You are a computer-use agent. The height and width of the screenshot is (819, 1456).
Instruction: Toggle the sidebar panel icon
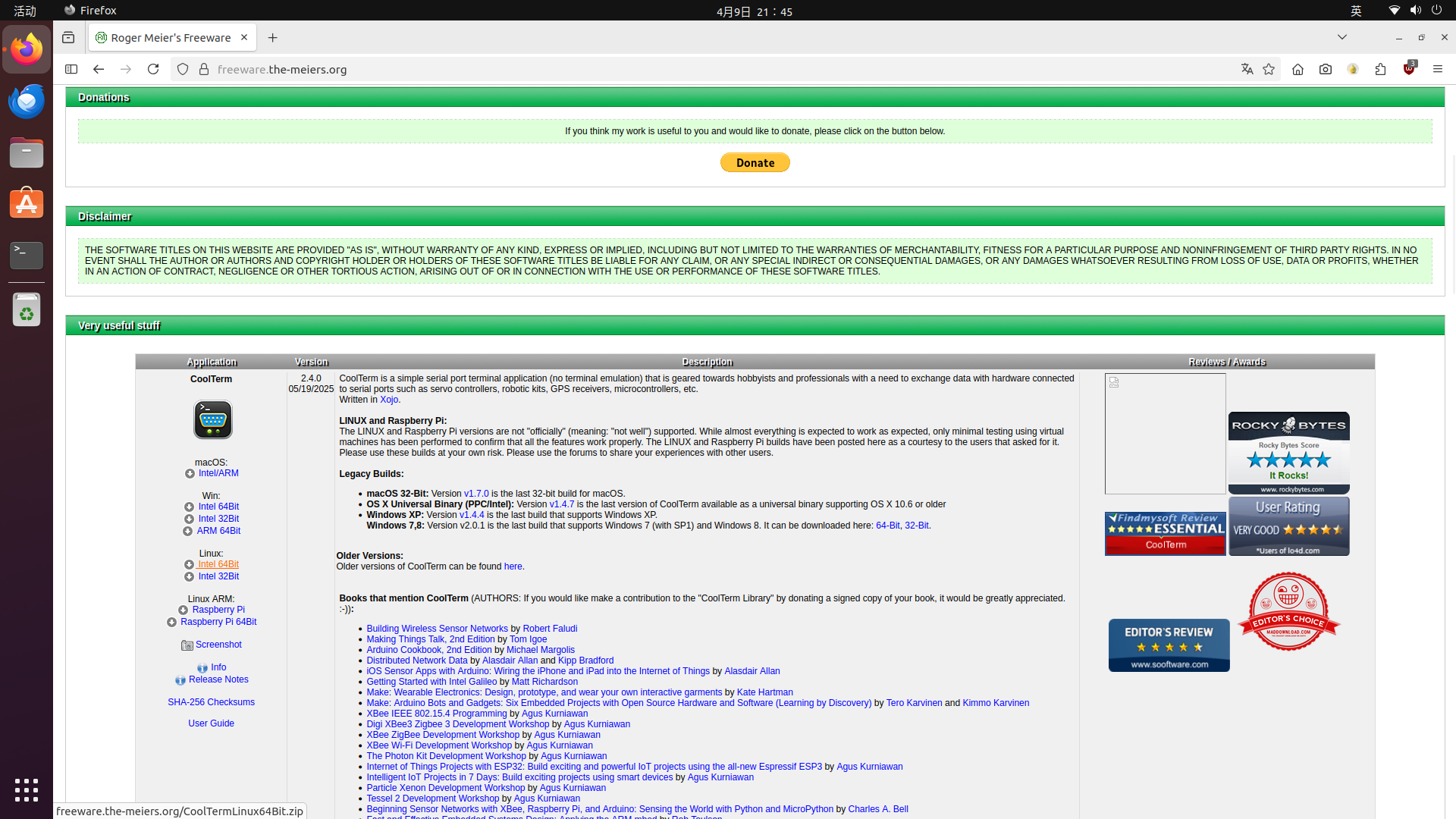click(x=71, y=69)
